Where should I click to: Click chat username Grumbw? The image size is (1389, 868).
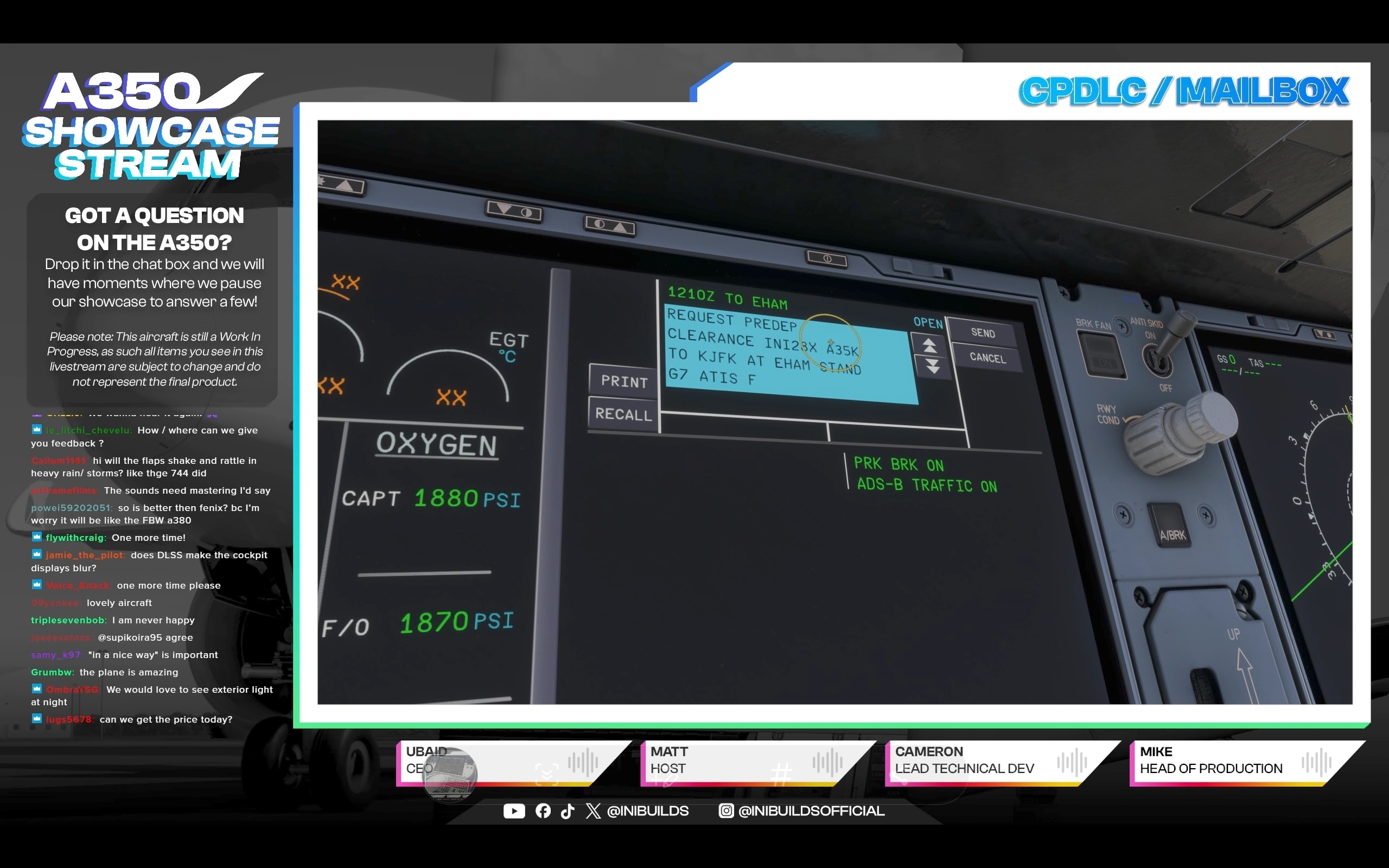point(52,672)
